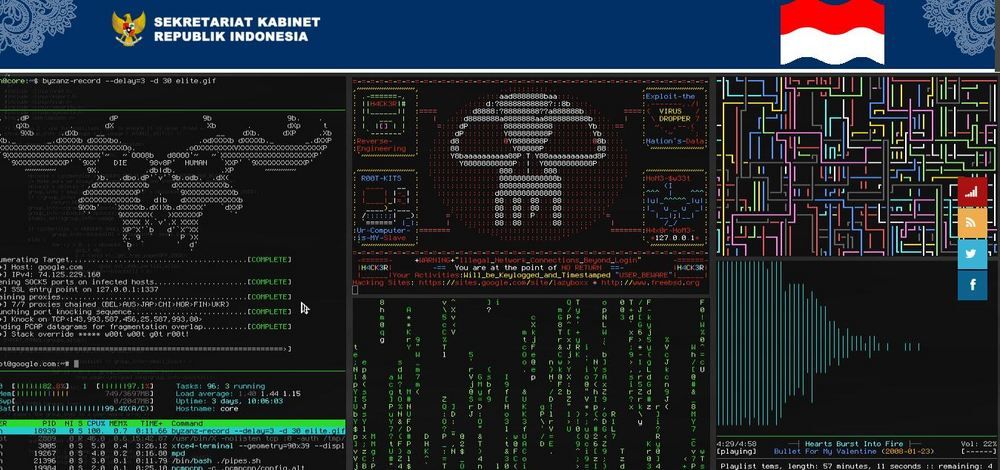Click the byzanz-record command in the top terminal prompt
This screenshot has height=470, width=1000.
(129, 81)
